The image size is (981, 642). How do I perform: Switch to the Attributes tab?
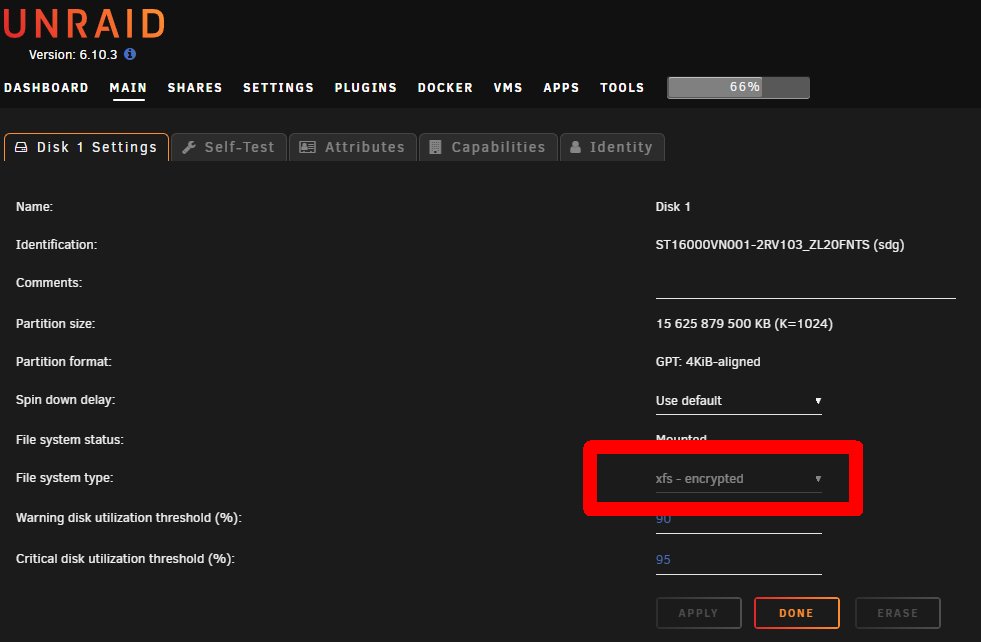(353, 148)
